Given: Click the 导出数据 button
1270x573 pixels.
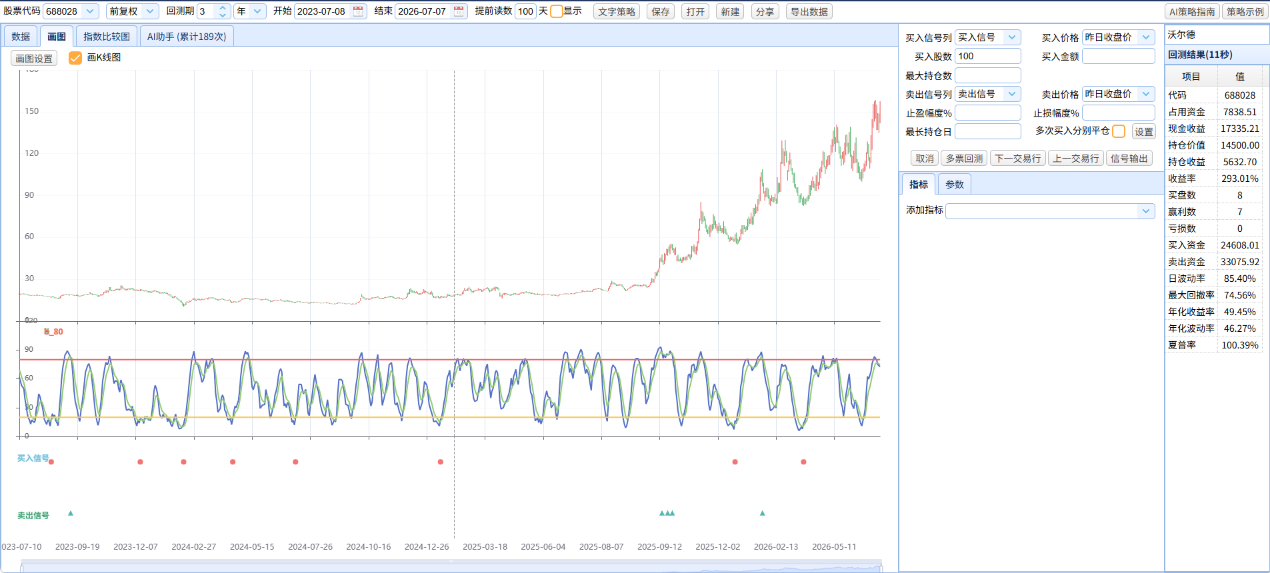Looking at the screenshot, I should [809, 11].
